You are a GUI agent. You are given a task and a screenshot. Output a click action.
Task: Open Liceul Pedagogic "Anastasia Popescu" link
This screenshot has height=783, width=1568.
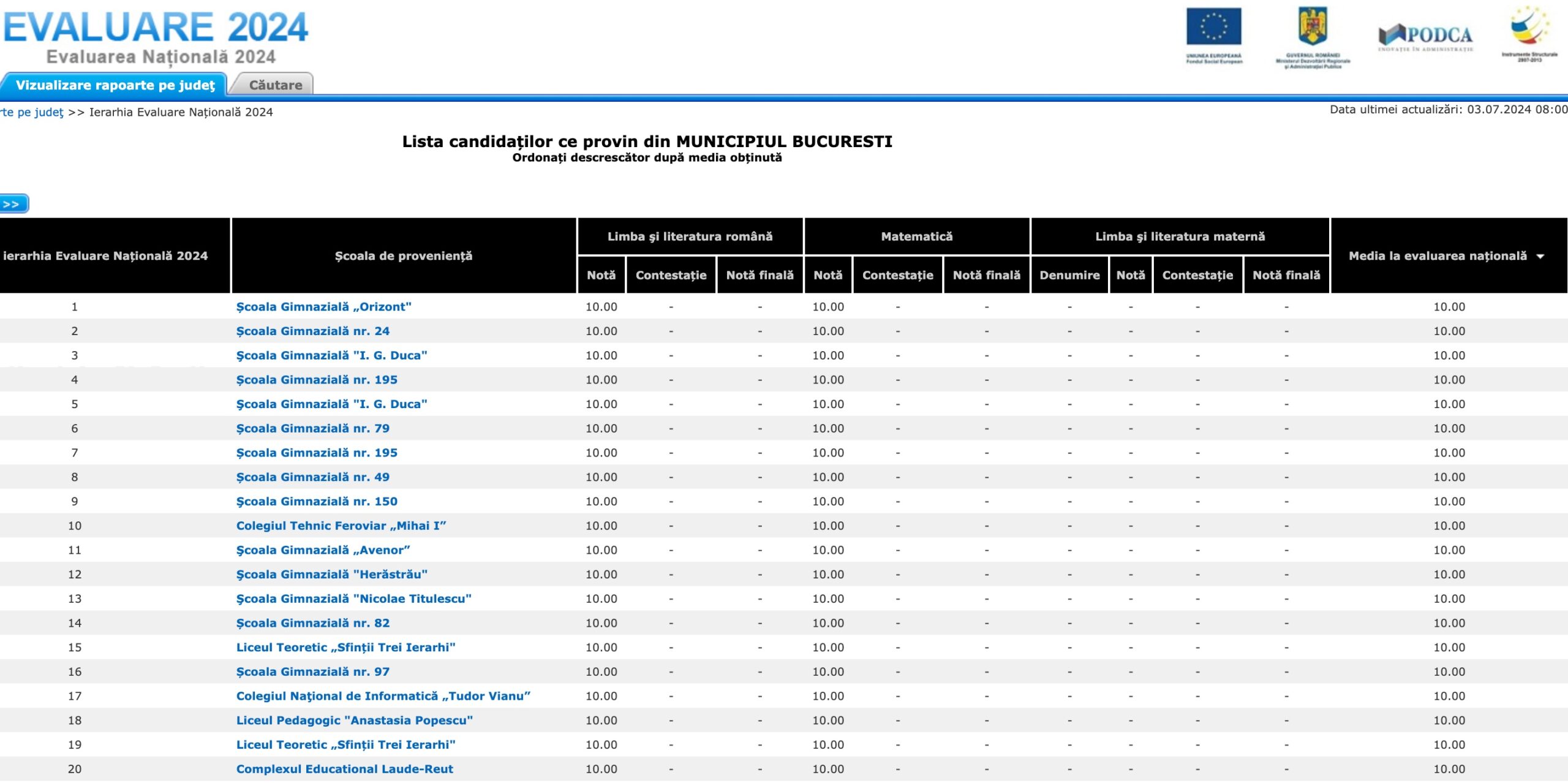tap(354, 721)
